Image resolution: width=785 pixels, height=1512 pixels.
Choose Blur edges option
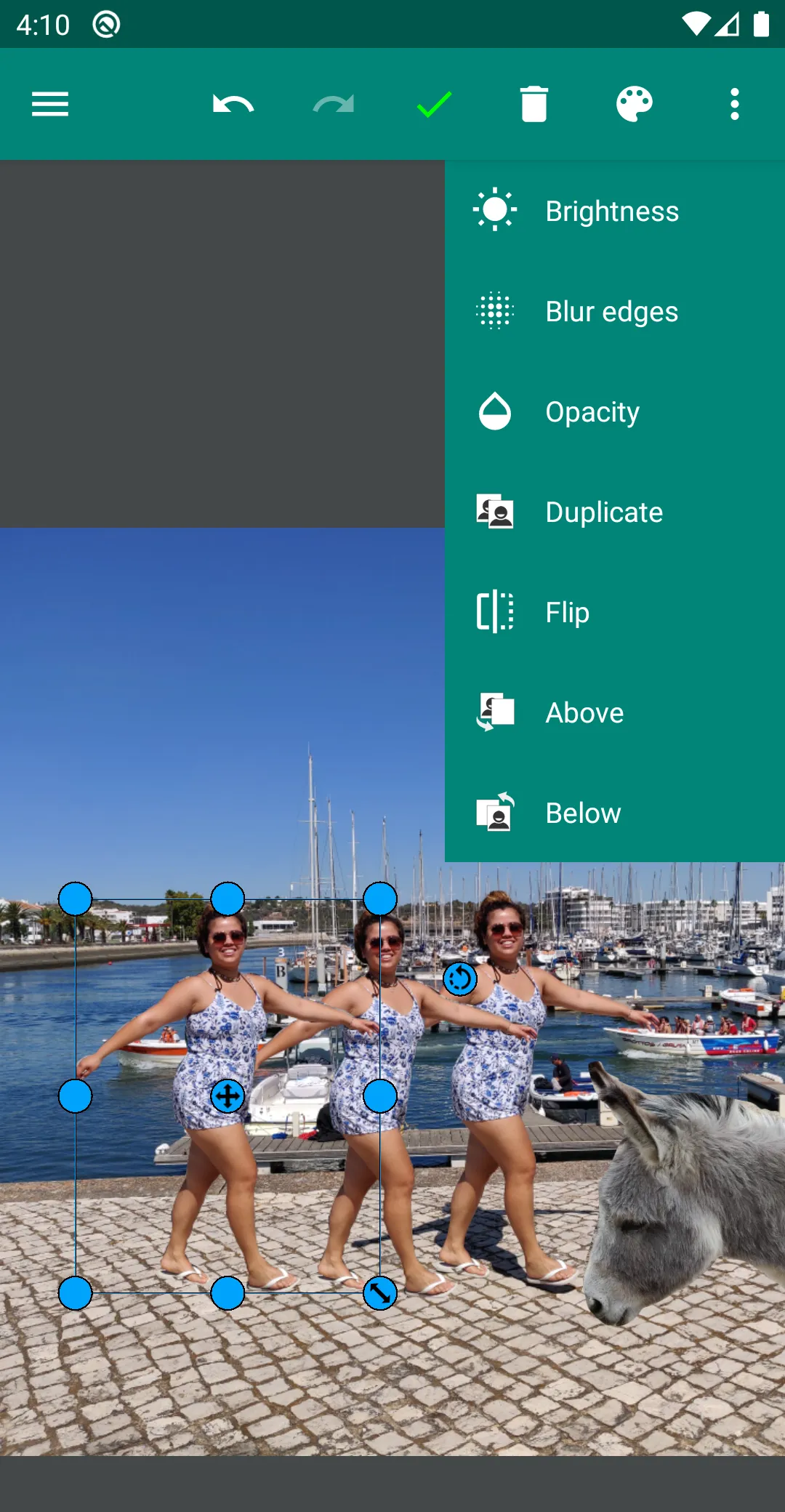(x=615, y=311)
